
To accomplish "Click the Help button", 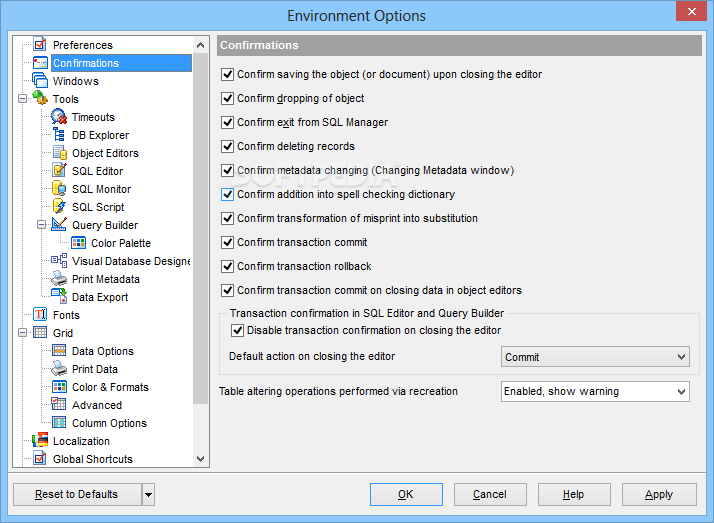I will point(574,494).
